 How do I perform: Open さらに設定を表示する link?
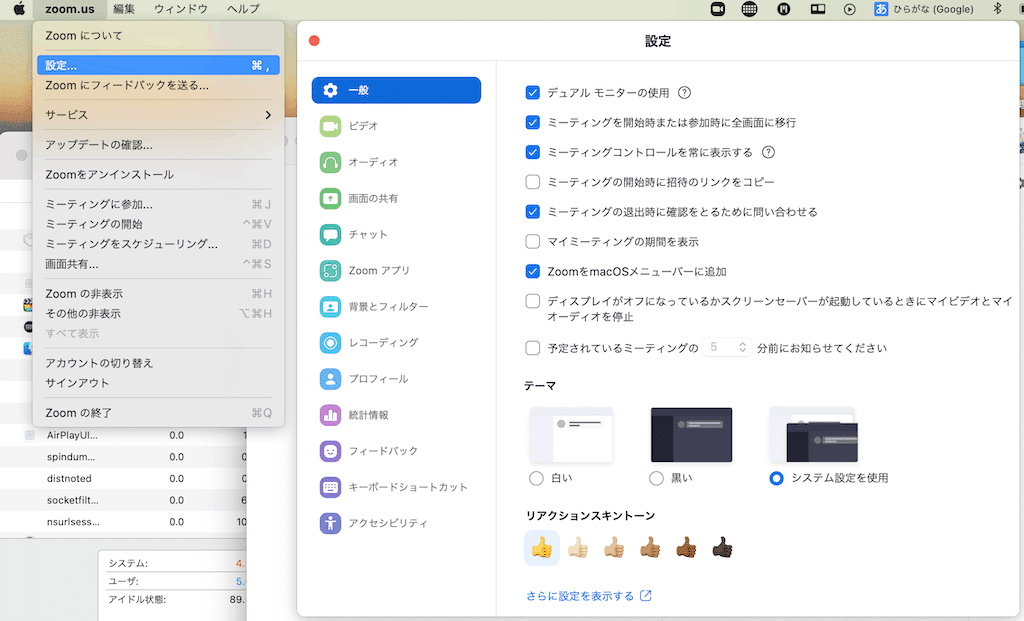click(580, 596)
